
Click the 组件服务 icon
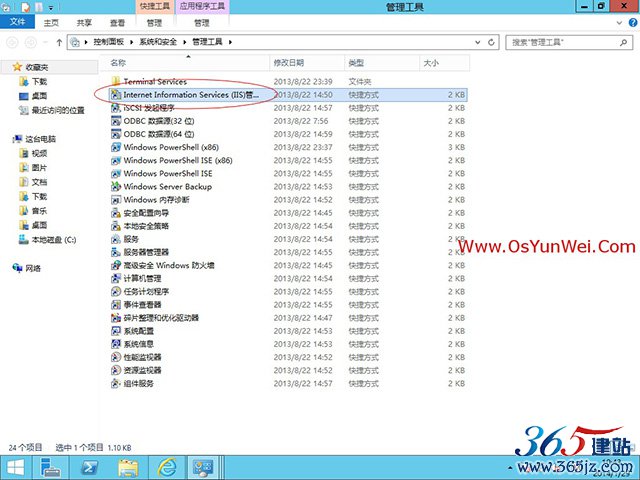[116, 383]
